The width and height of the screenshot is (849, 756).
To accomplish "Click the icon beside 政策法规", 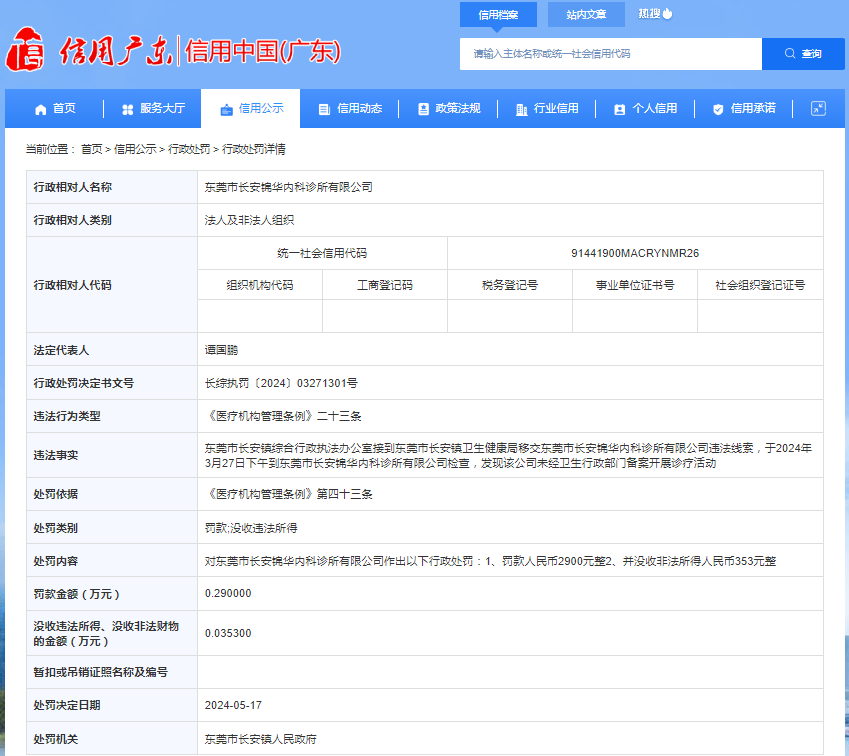I will click(x=423, y=109).
